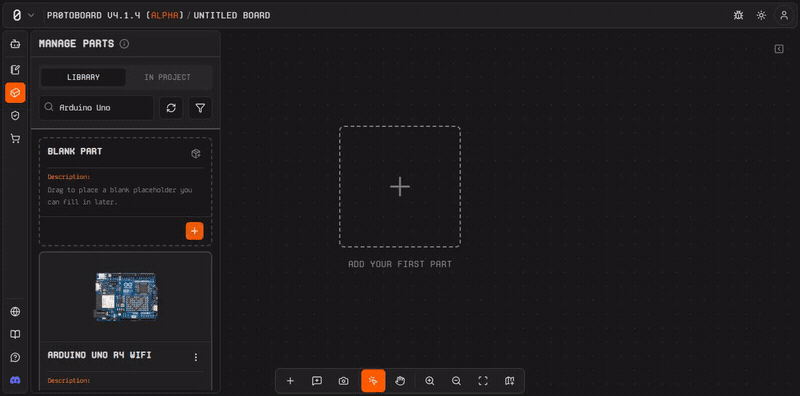Open the Discord icon link
This screenshot has width=800, height=396.
pos(15,380)
